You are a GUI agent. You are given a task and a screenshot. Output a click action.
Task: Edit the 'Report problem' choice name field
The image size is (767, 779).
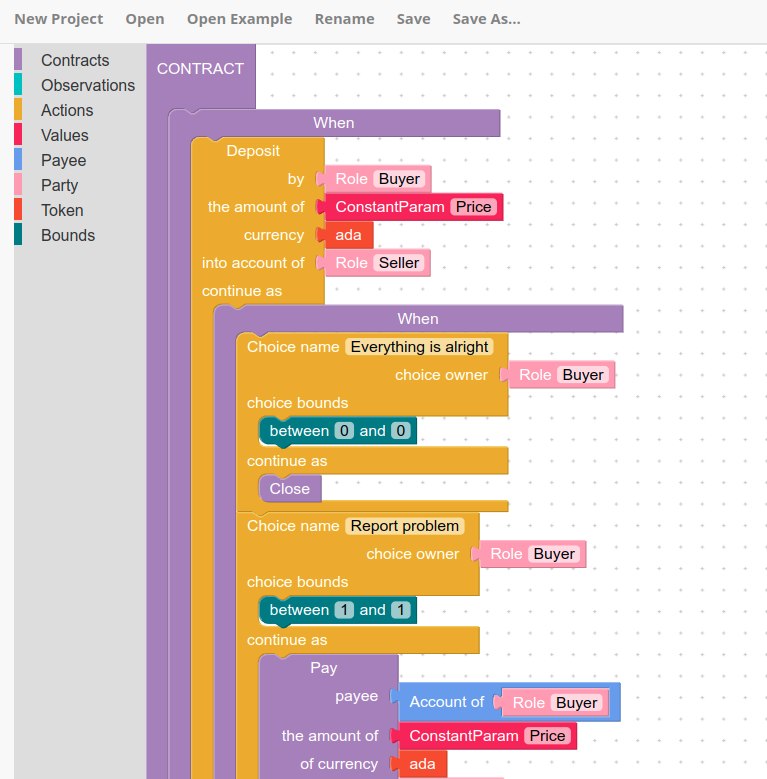404,526
